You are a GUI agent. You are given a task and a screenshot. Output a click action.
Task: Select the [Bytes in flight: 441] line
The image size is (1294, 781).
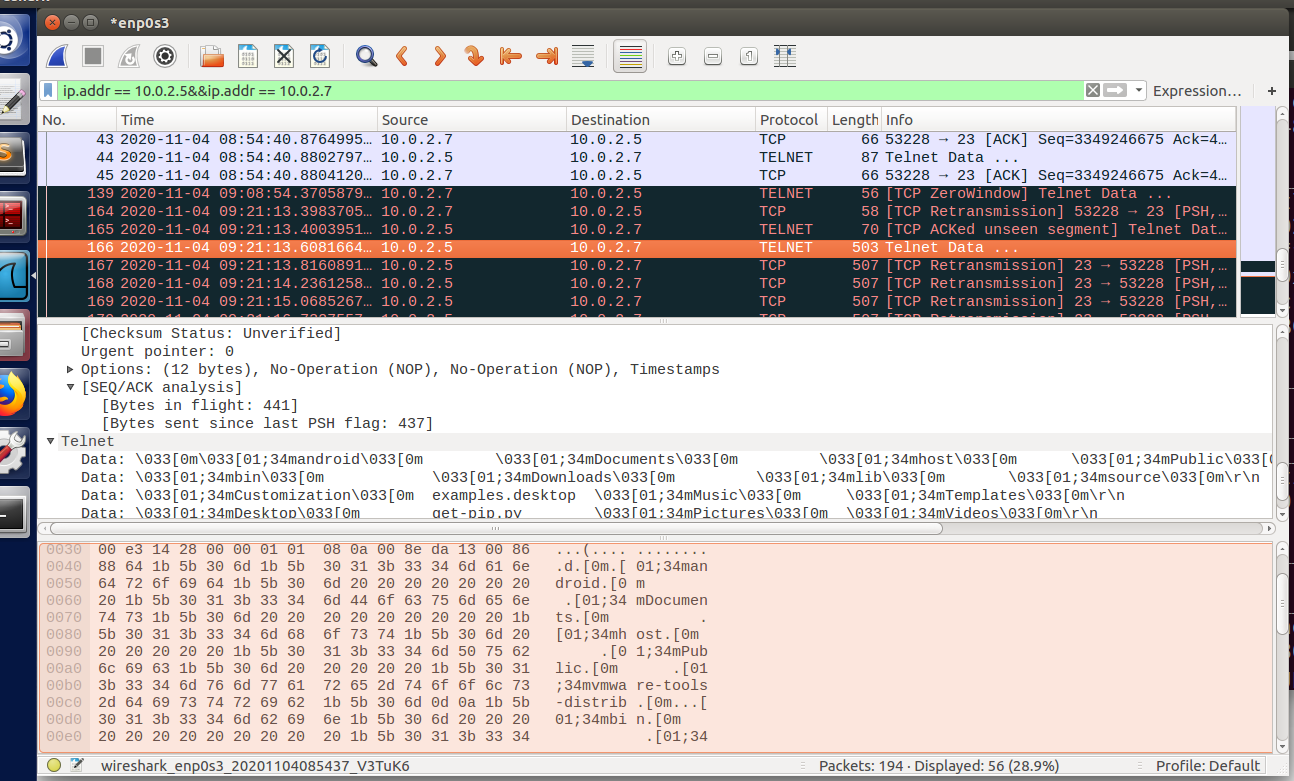click(200, 406)
